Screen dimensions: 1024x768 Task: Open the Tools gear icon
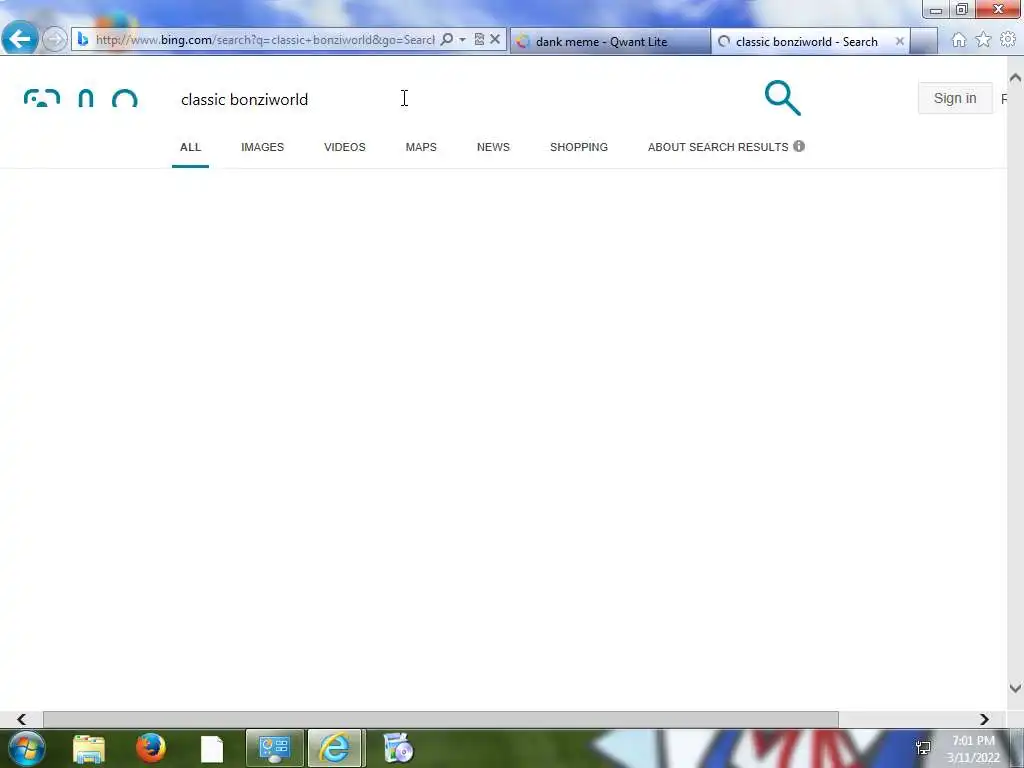1008,40
